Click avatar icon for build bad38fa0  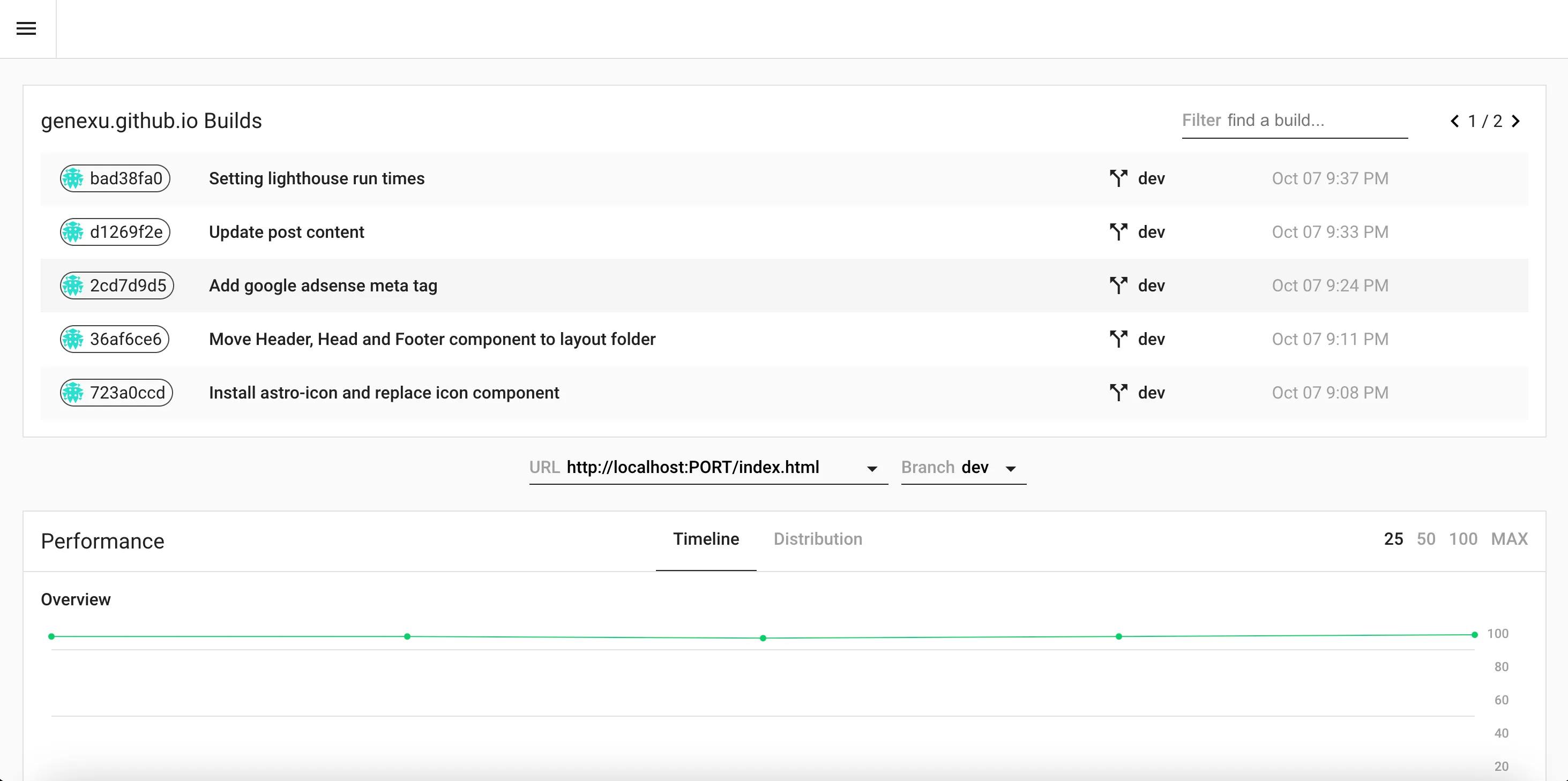click(73, 179)
